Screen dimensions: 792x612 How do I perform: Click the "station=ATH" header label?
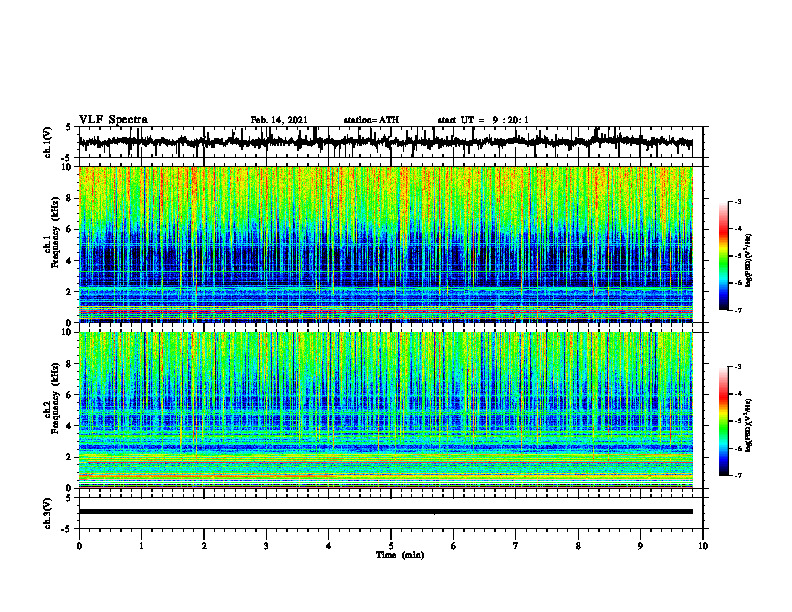click(371, 120)
